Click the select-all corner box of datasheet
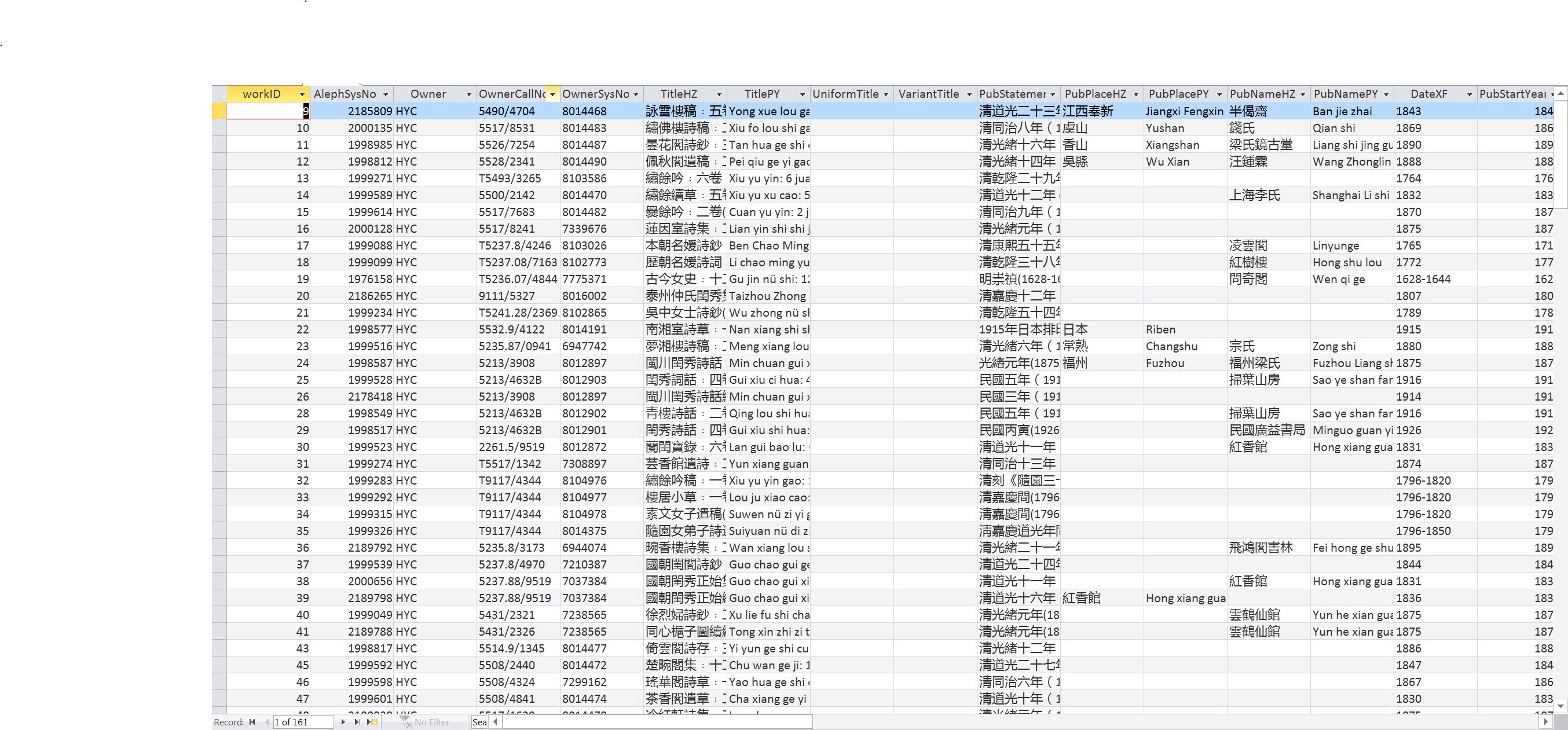Image resolution: width=1568 pixels, height=730 pixels. tap(219, 94)
